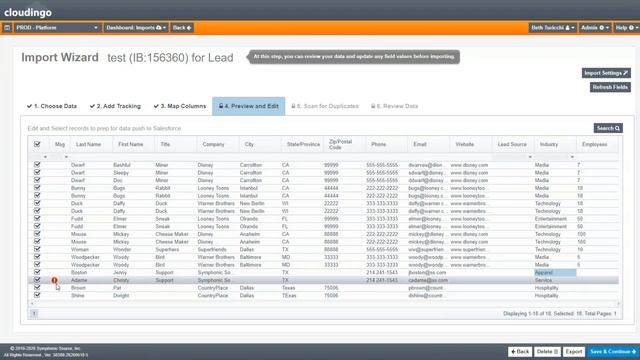This screenshot has height=360, width=640.
Task: Click the horizontal scrollbar right arrow
Action: (x=619, y=303)
